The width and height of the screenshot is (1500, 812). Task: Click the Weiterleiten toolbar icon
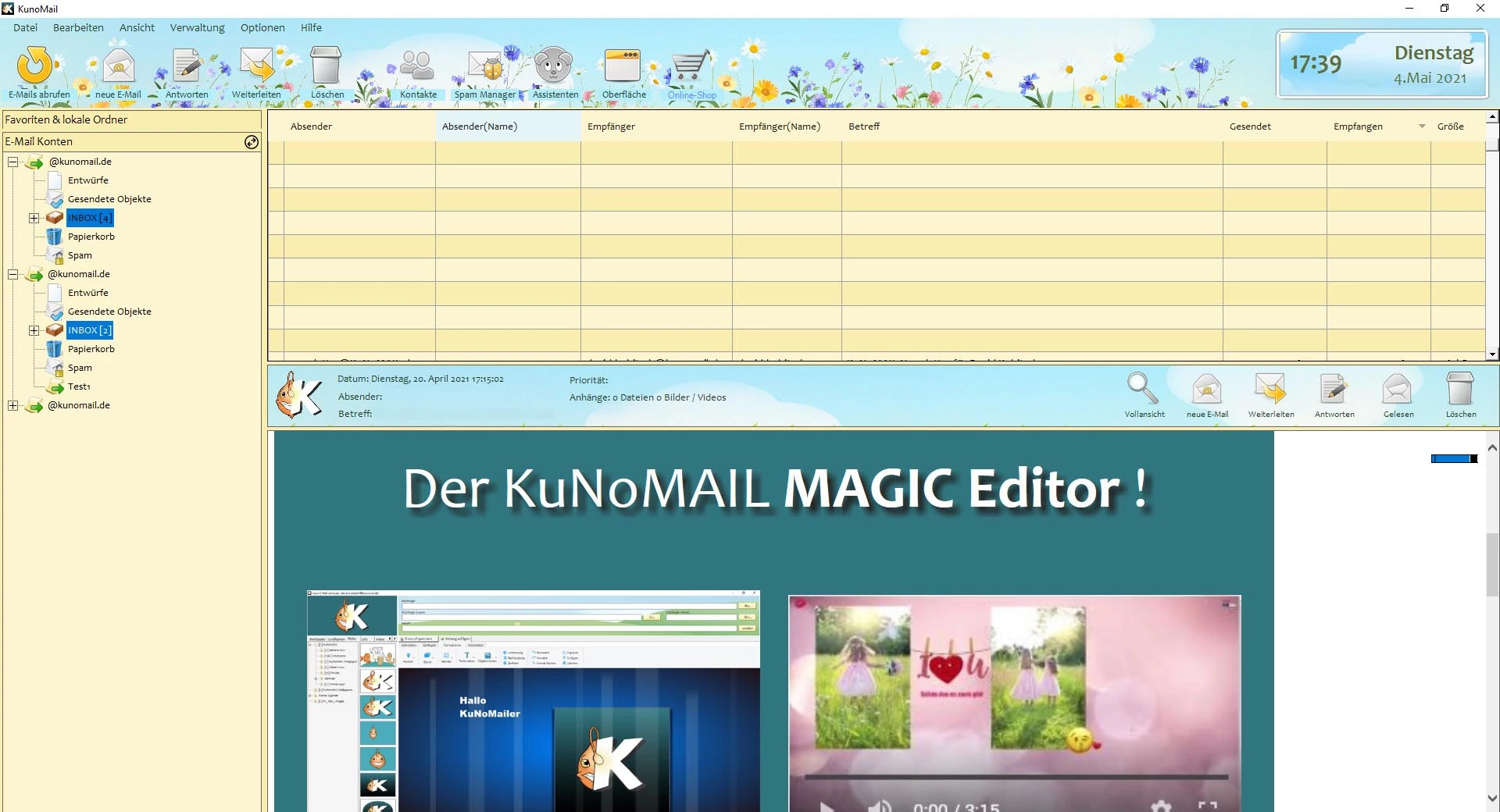(256, 66)
